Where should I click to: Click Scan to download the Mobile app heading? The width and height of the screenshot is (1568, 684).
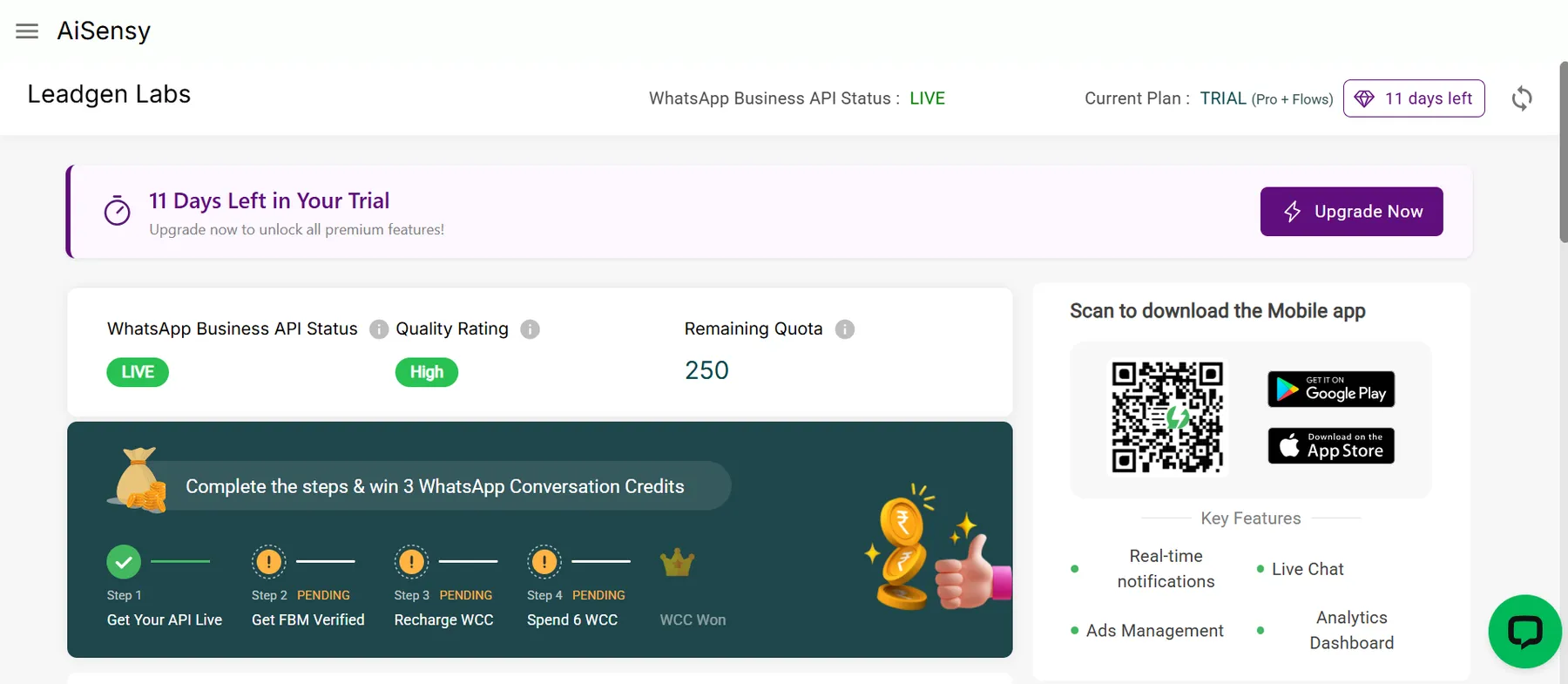[x=1218, y=311]
